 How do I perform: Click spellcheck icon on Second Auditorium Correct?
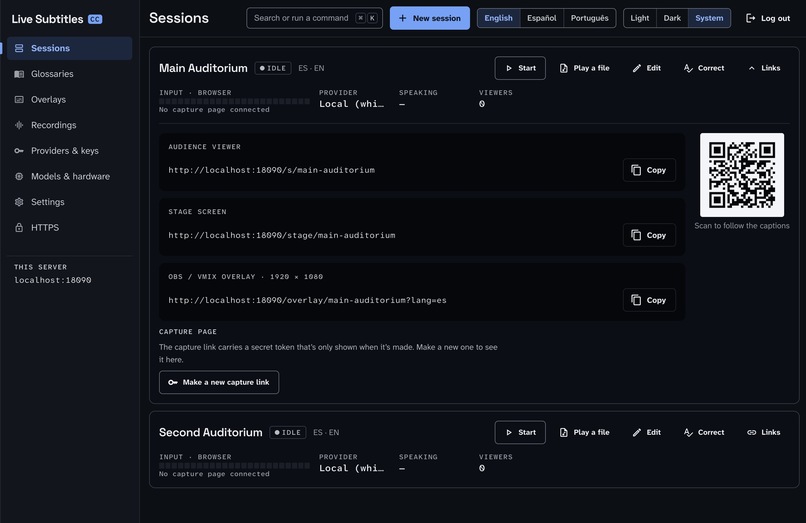pos(688,432)
